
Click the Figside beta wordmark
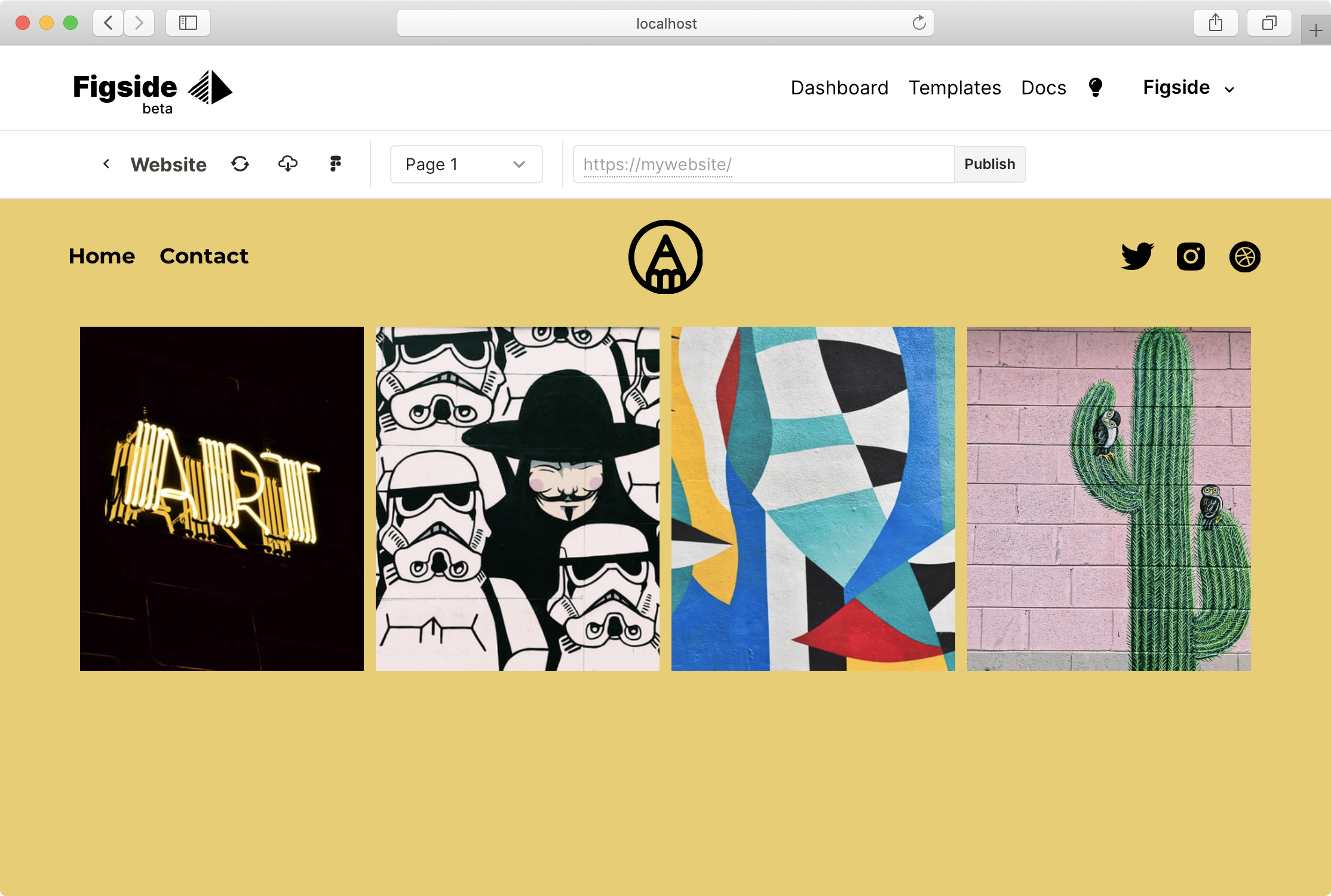click(125, 93)
